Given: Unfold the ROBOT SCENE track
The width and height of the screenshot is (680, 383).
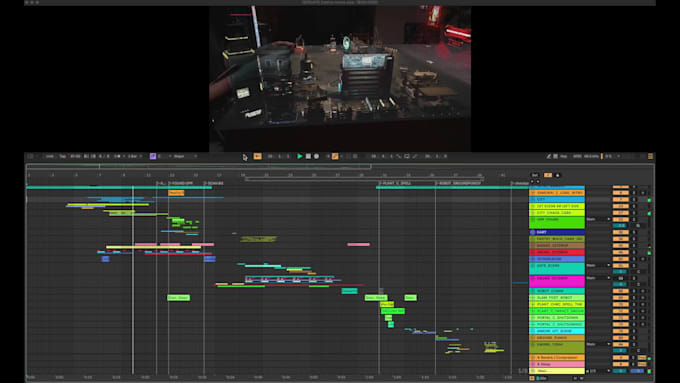Looking at the screenshot, I should tap(533, 291).
